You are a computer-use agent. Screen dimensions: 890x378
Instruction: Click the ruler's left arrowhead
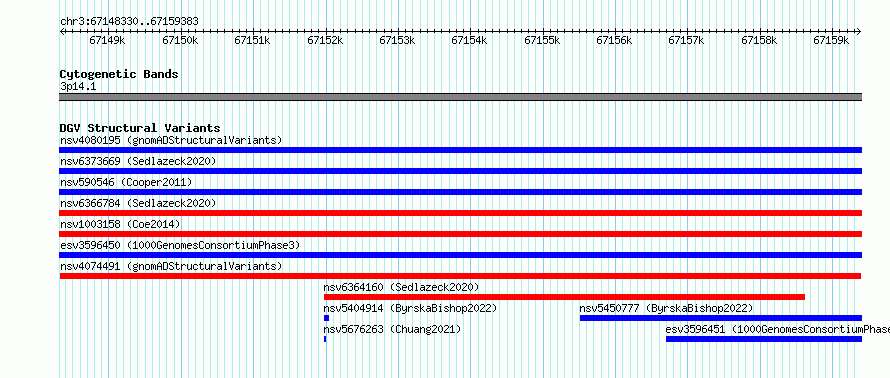[62, 32]
